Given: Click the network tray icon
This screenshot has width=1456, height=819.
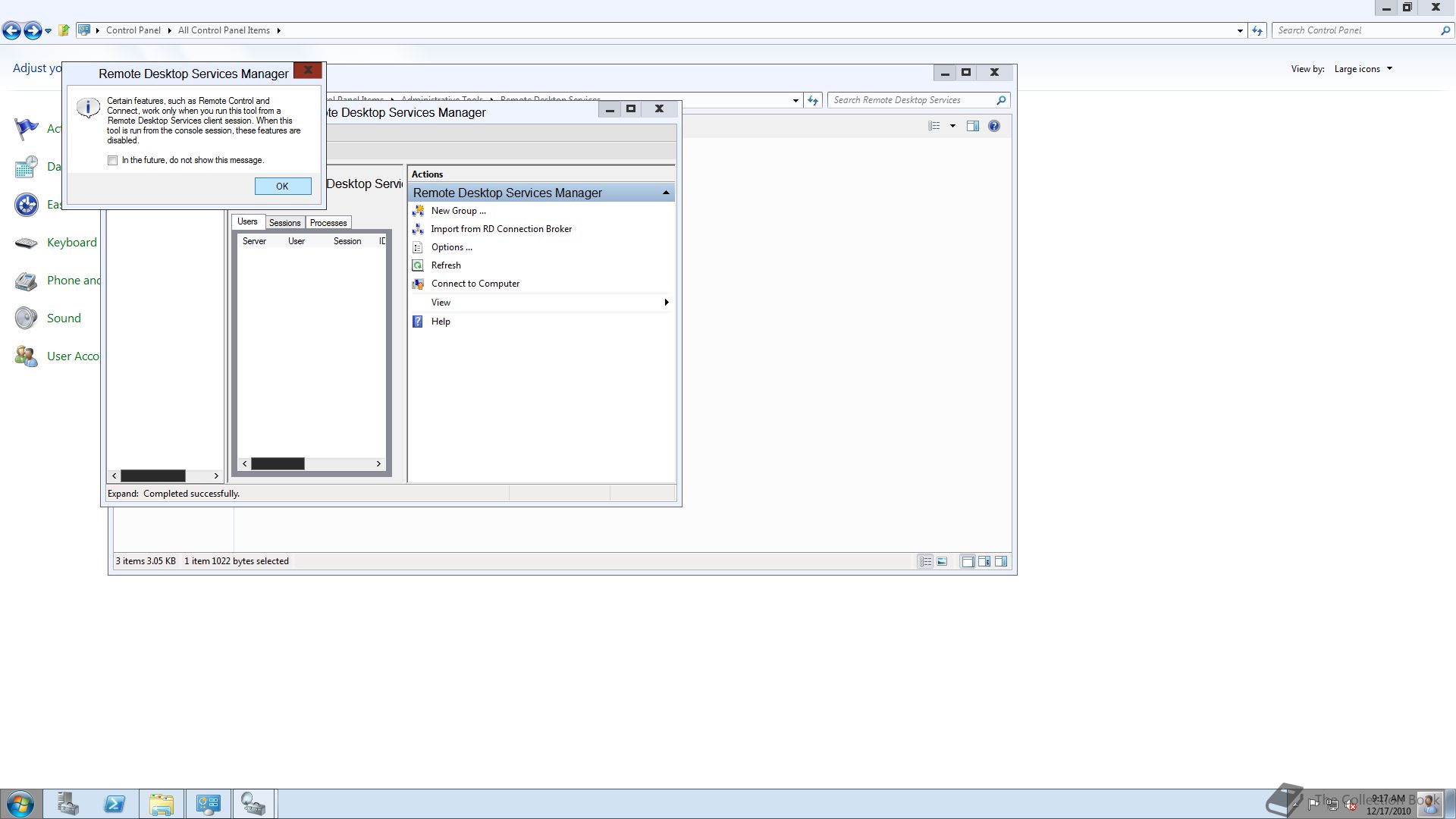Looking at the screenshot, I should 1332,805.
